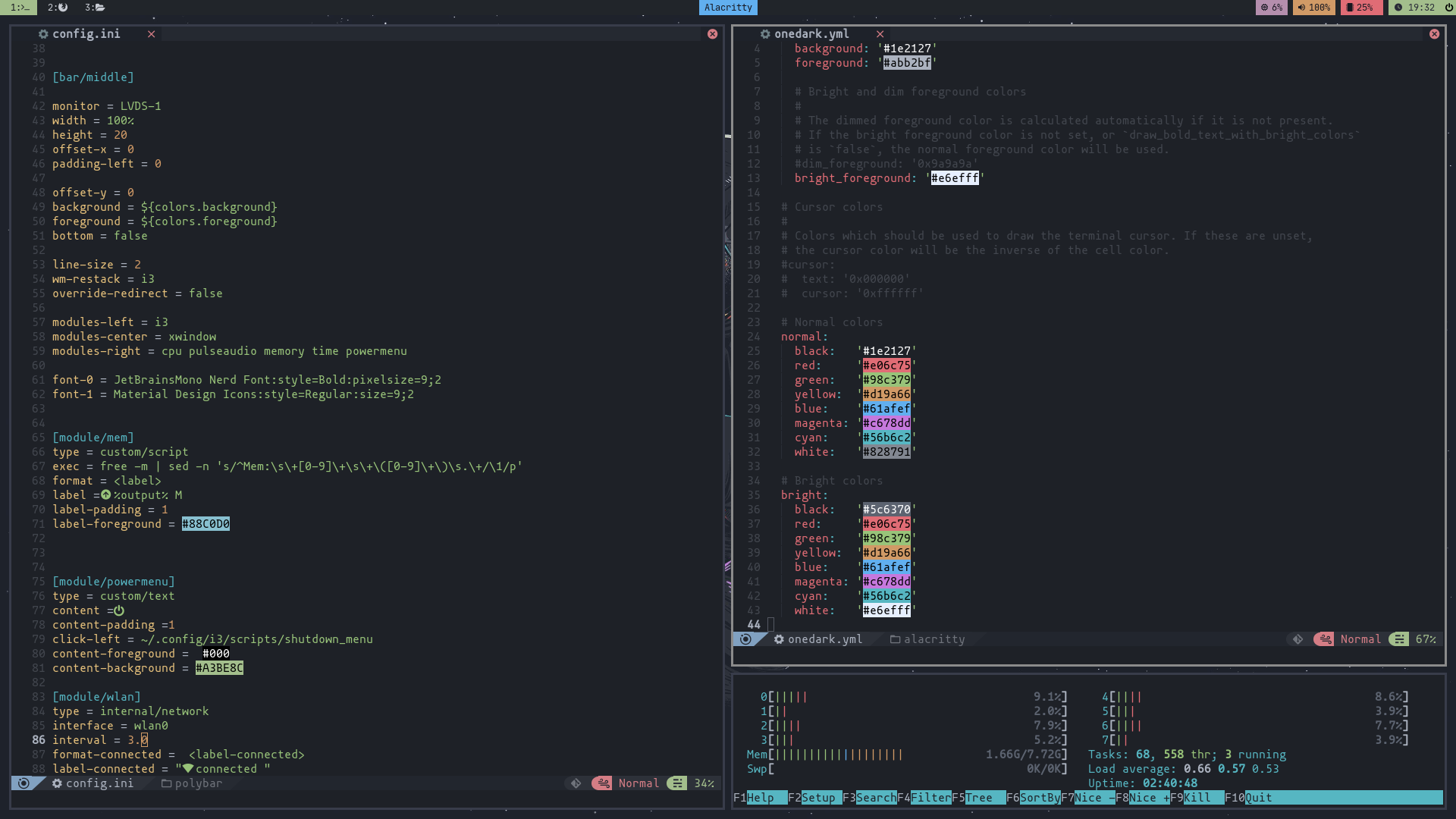Switch to workspace 3 folder icon
Screen dimensions: 1456x819
(x=95, y=8)
